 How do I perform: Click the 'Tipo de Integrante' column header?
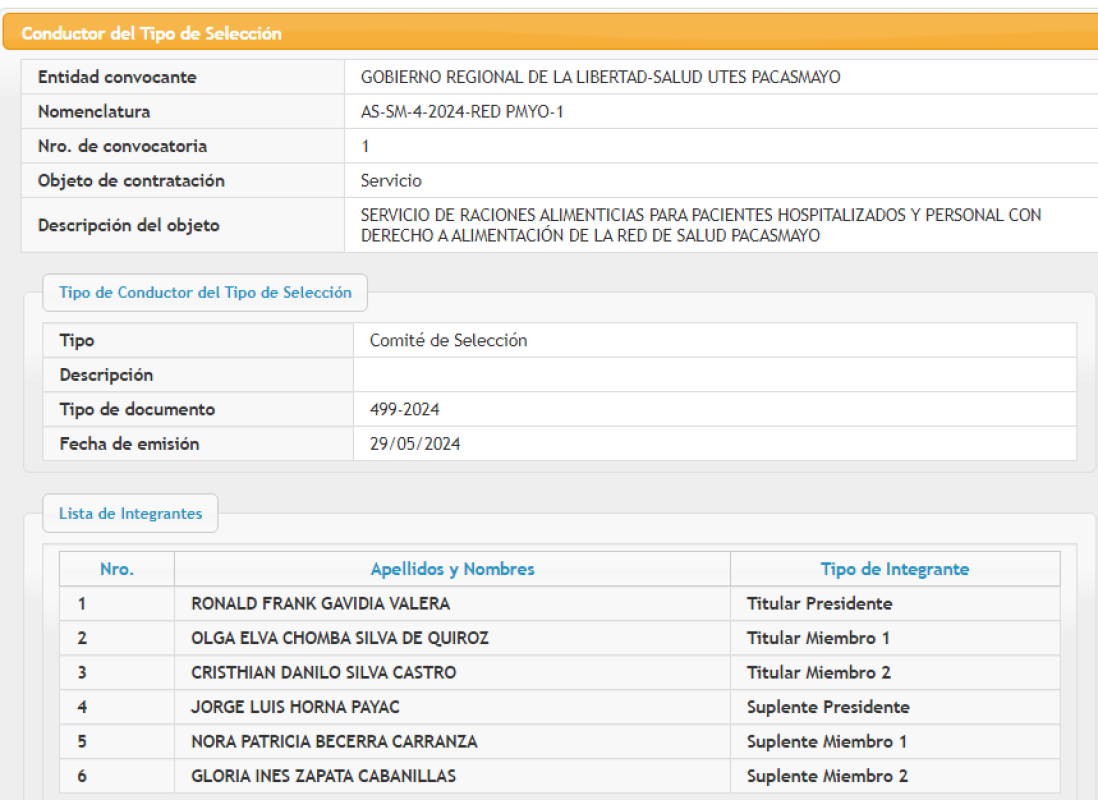[x=895, y=569]
